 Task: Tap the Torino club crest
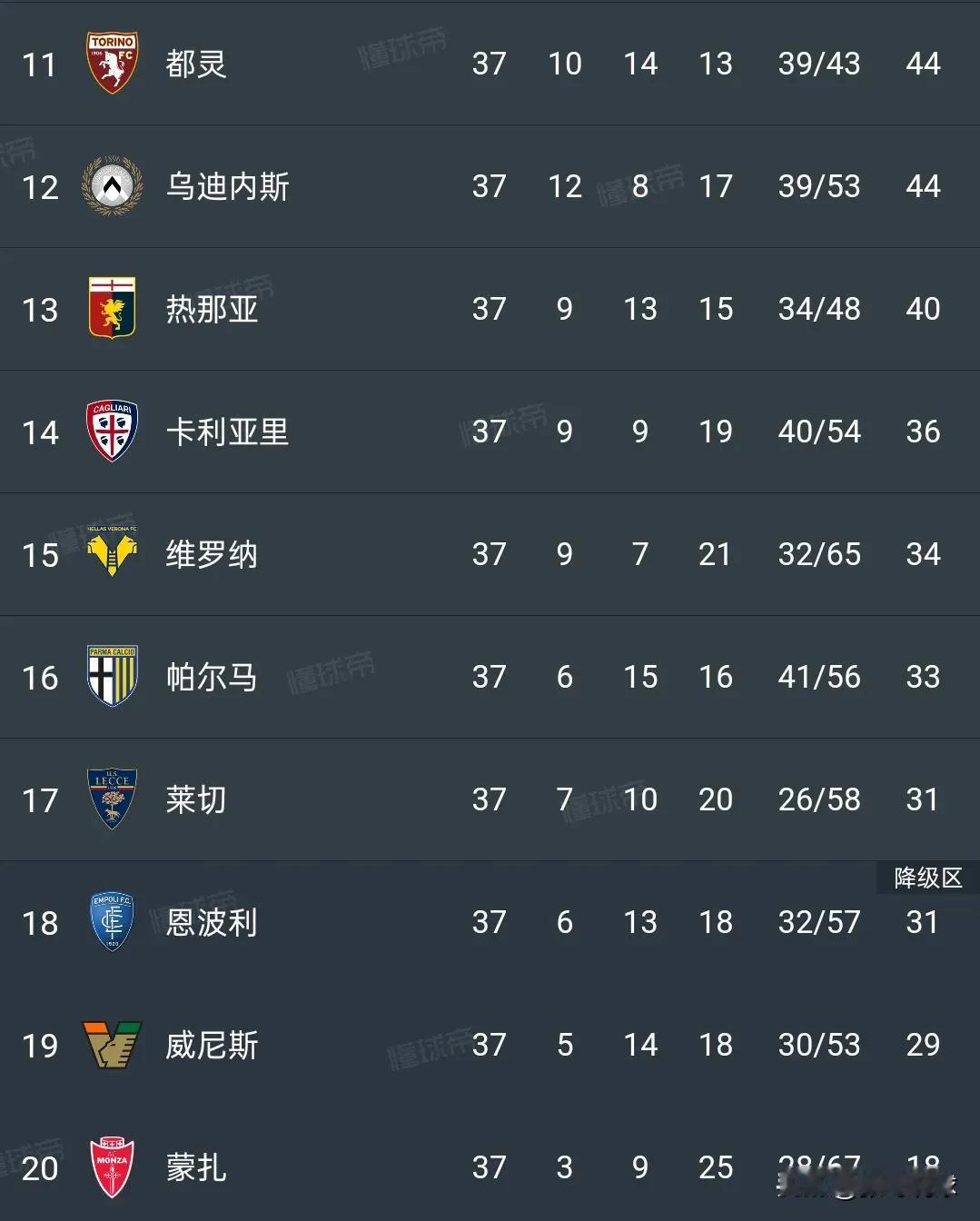[x=112, y=63]
